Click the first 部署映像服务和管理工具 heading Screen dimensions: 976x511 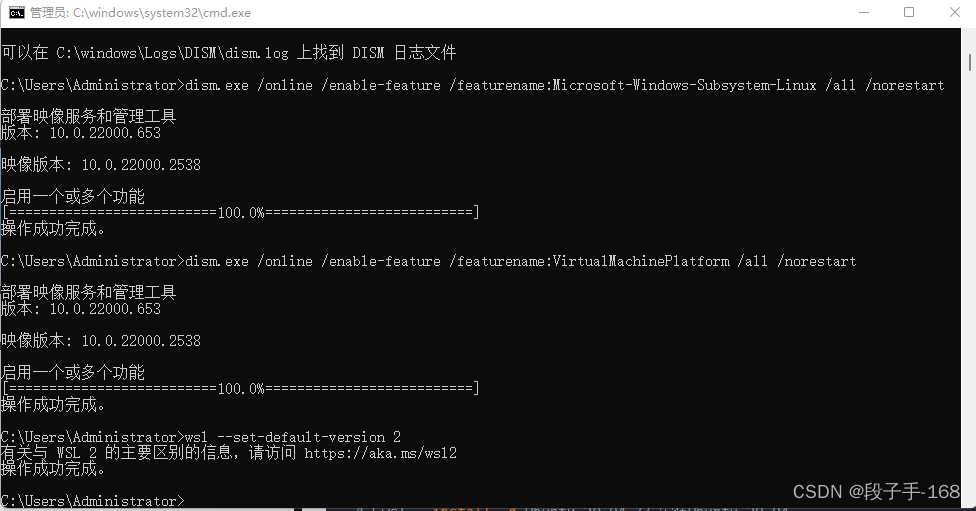click(88, 116)
